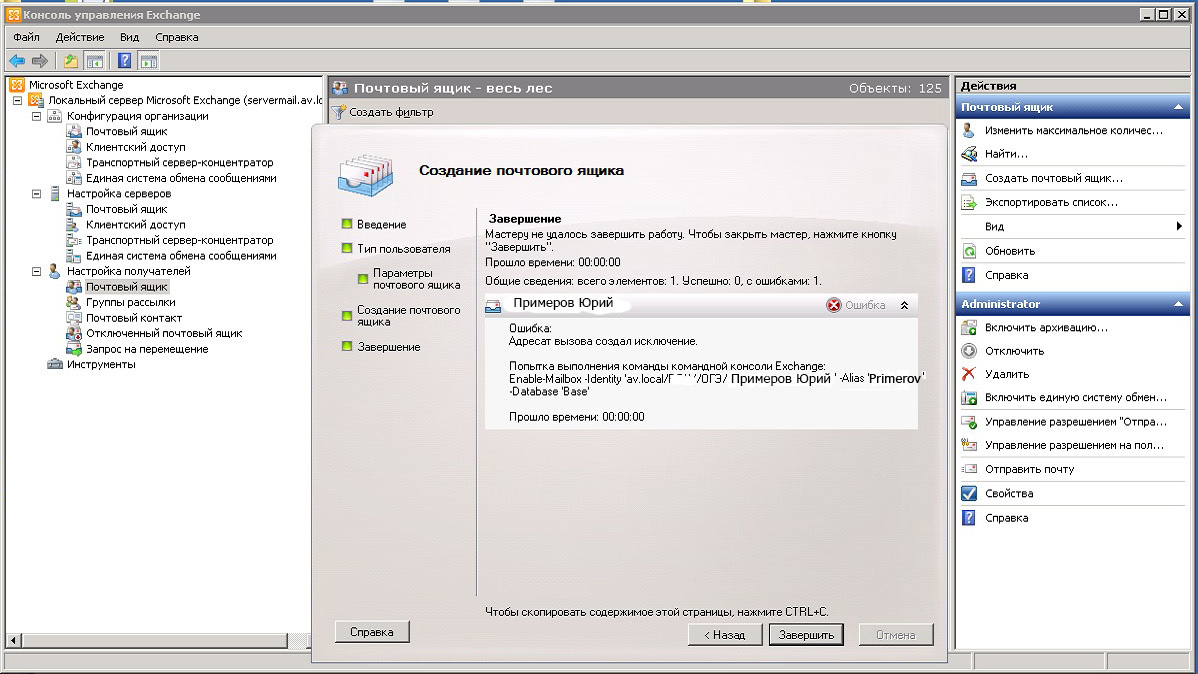Click the Справка icon under Administrator
The height and width of the screenshot is (674, 1198).
(x=969, y=518)
